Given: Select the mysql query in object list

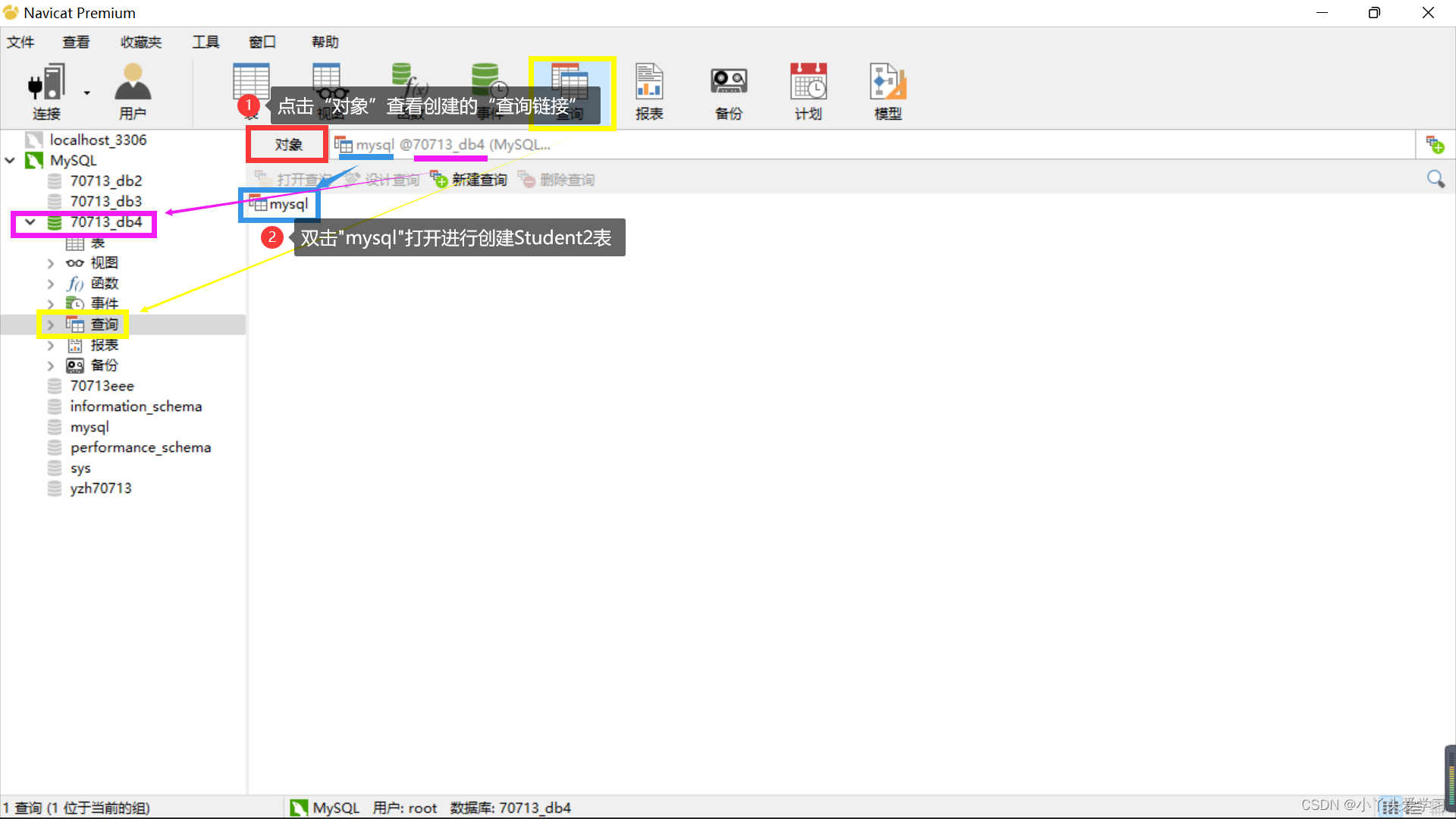Looking at the screenshot, I should coord(279,204).
